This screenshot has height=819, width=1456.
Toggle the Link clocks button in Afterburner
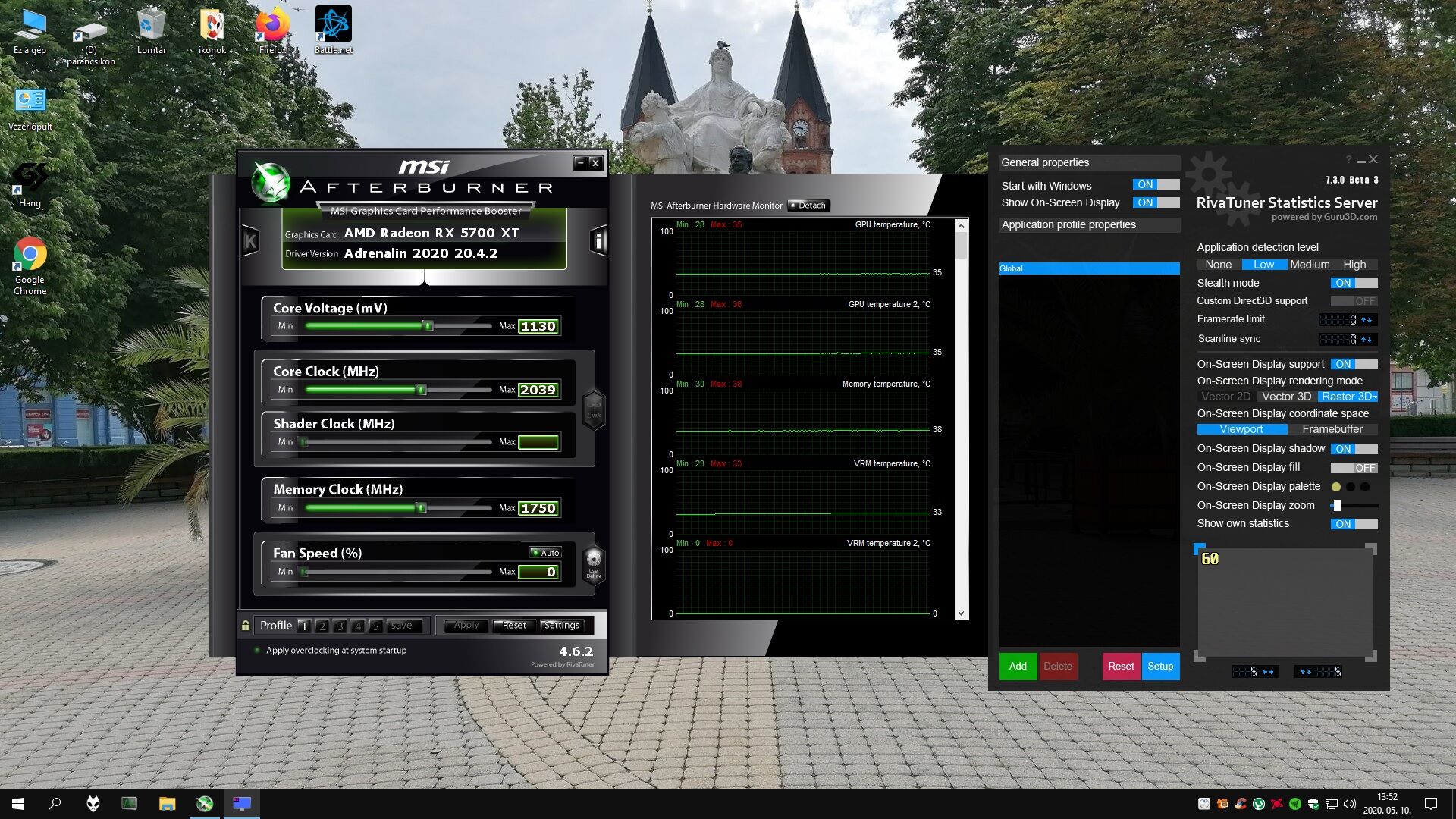pyautogui.click(x=594, y=409)
